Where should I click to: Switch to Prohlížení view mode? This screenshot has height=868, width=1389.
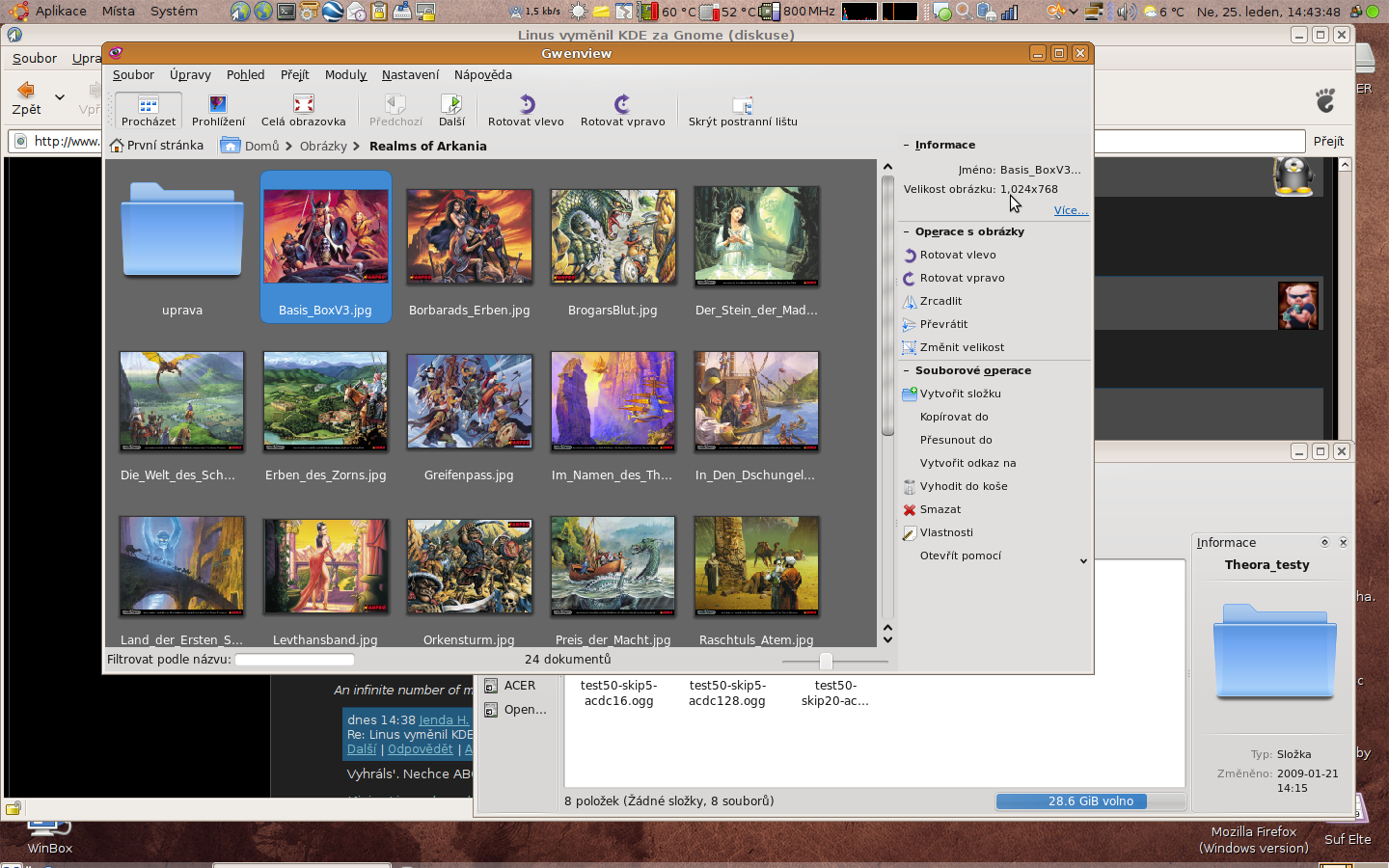218,110
